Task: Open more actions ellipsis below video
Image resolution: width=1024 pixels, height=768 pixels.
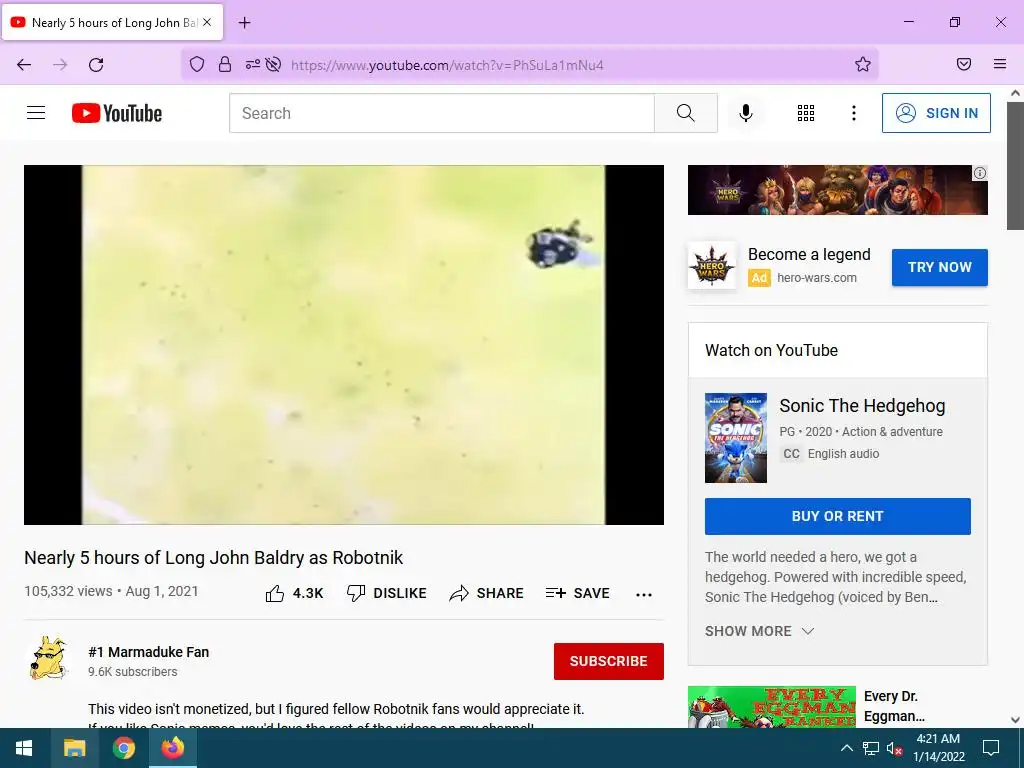Action: (644, 594)
